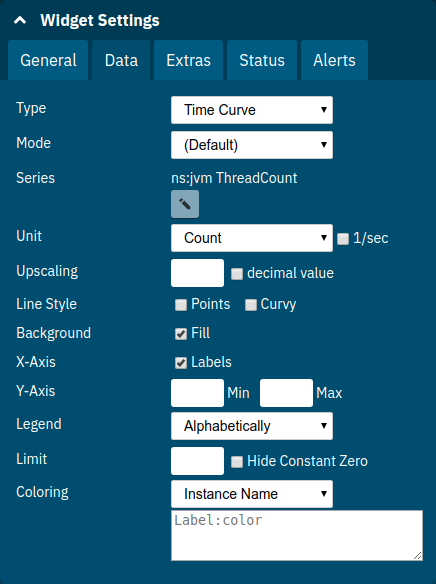Open the Type dropdown showing Time Curve
This screenshot has width=436, height=584.
tap(252, 110)
